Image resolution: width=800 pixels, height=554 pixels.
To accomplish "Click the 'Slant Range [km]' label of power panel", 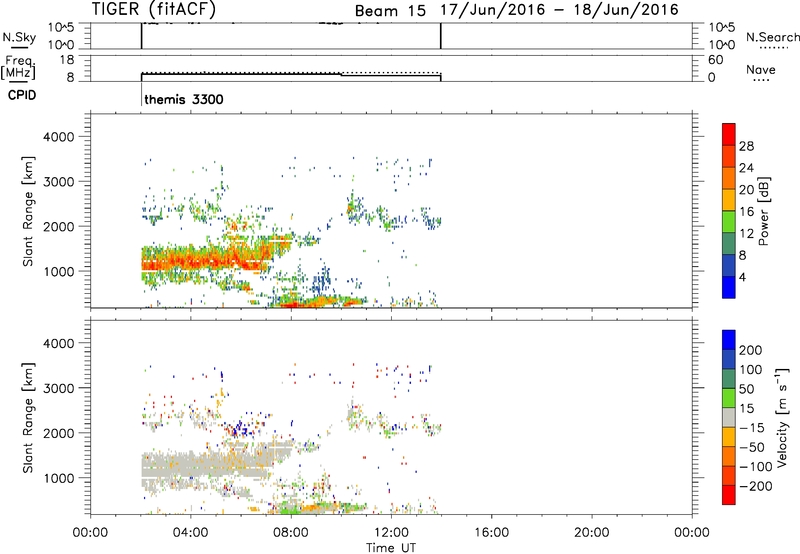I will point(28,211).
